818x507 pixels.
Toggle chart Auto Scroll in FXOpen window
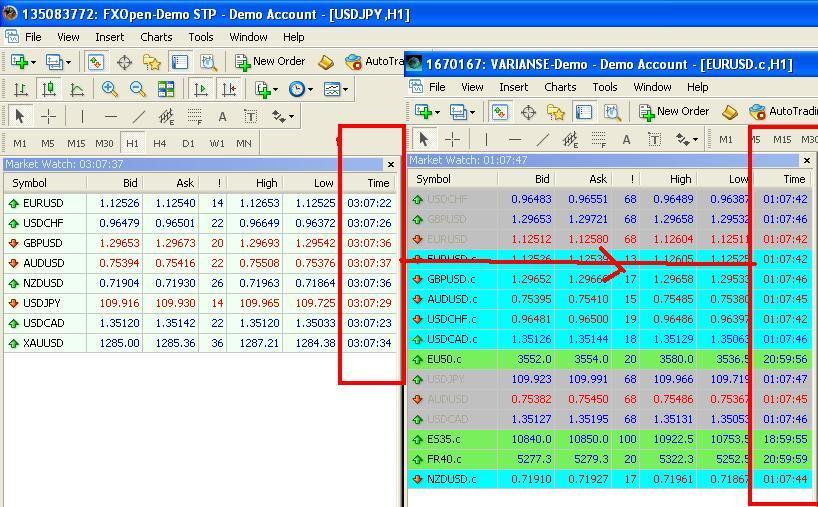[201, 89]
